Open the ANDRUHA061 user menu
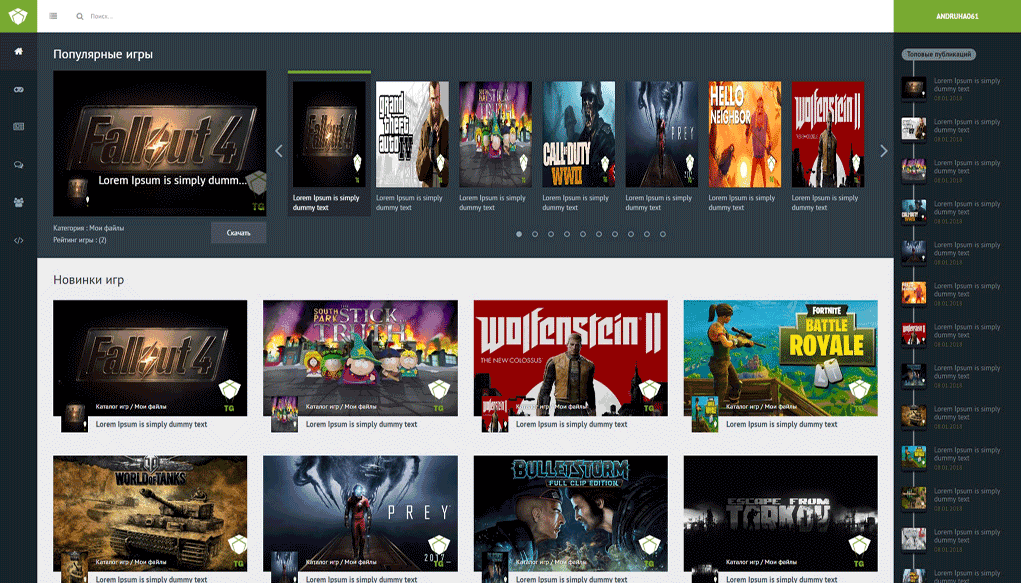Image resolution: width=1021 pixels, height=583 pixels. (957, 16)
